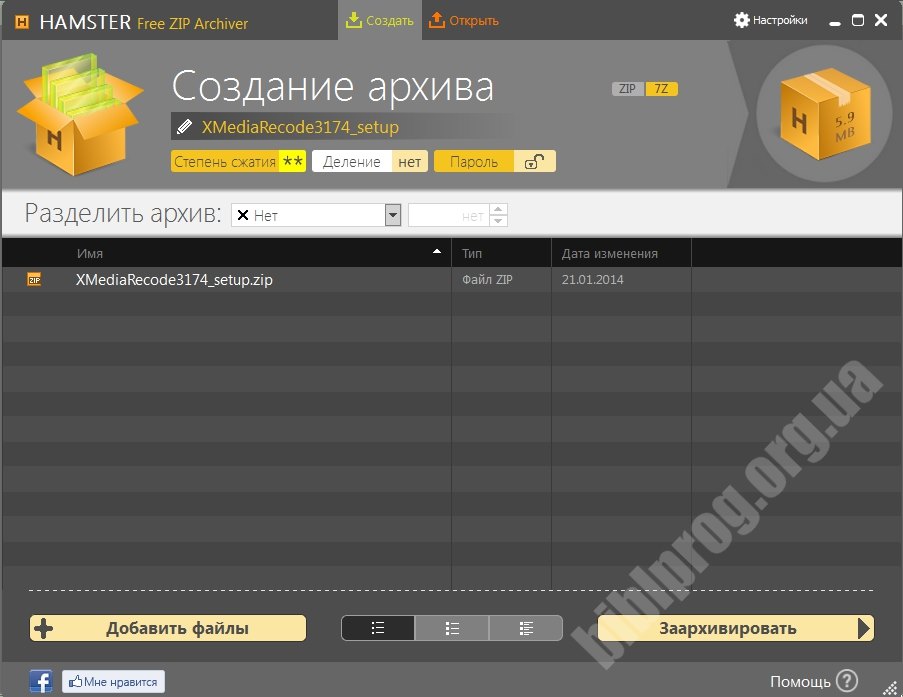The height and width of the screenshot is (697, 903).
Task: Click Заархивировать to start archiving
Action: (736, 628)
